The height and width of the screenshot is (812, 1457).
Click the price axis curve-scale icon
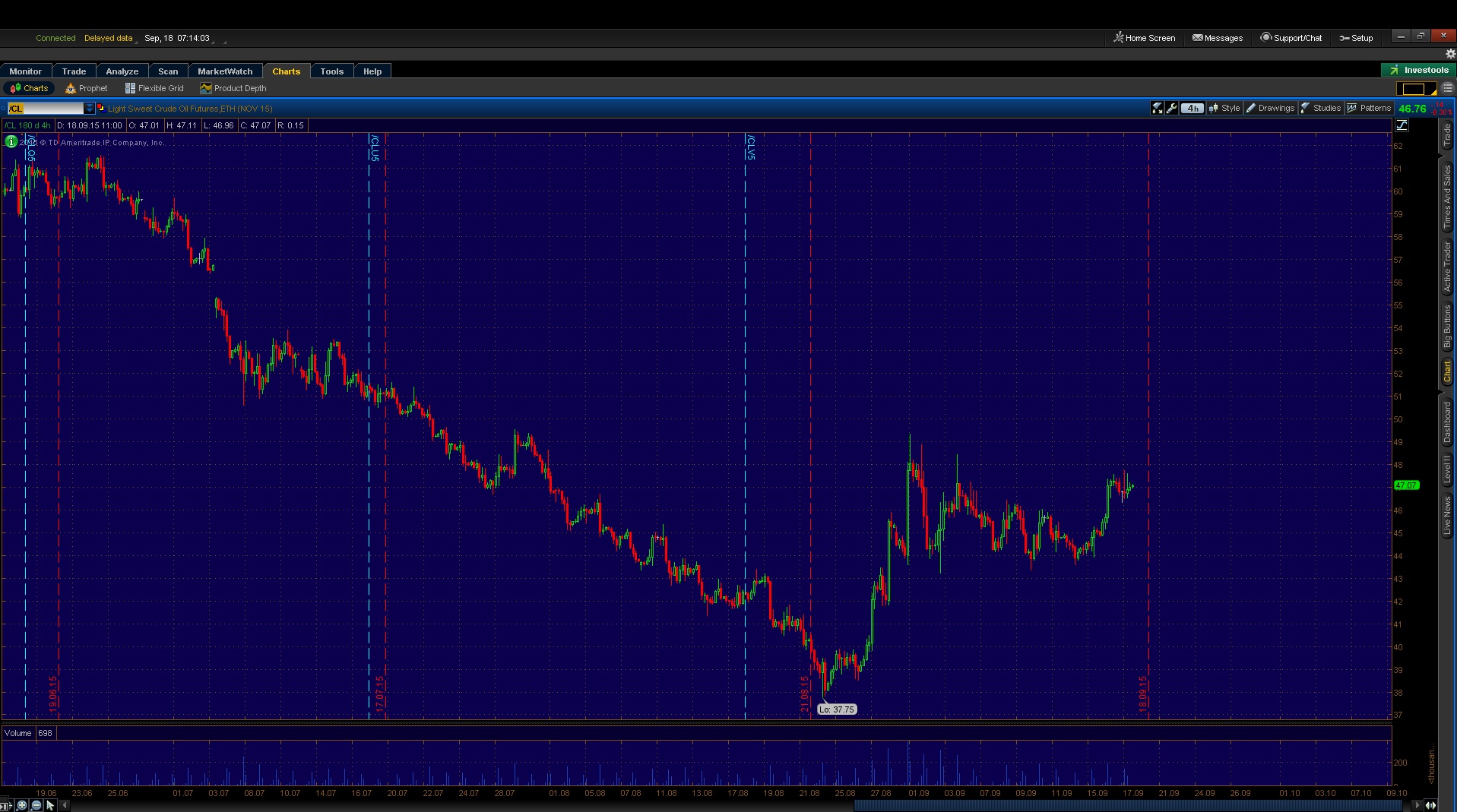(x=1402, y=125)
